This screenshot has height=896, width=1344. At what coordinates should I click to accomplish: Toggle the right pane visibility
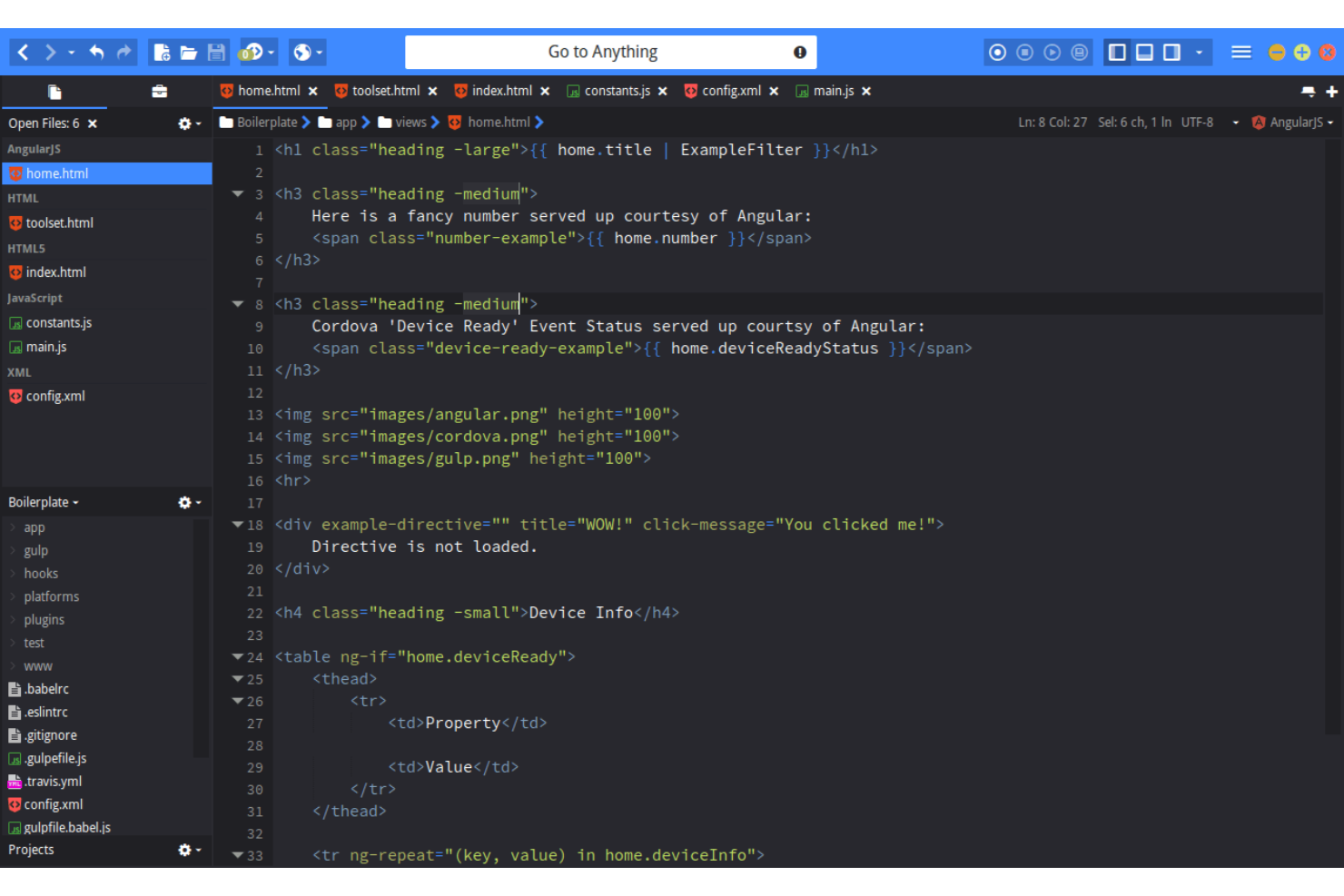click(1172, 53)
